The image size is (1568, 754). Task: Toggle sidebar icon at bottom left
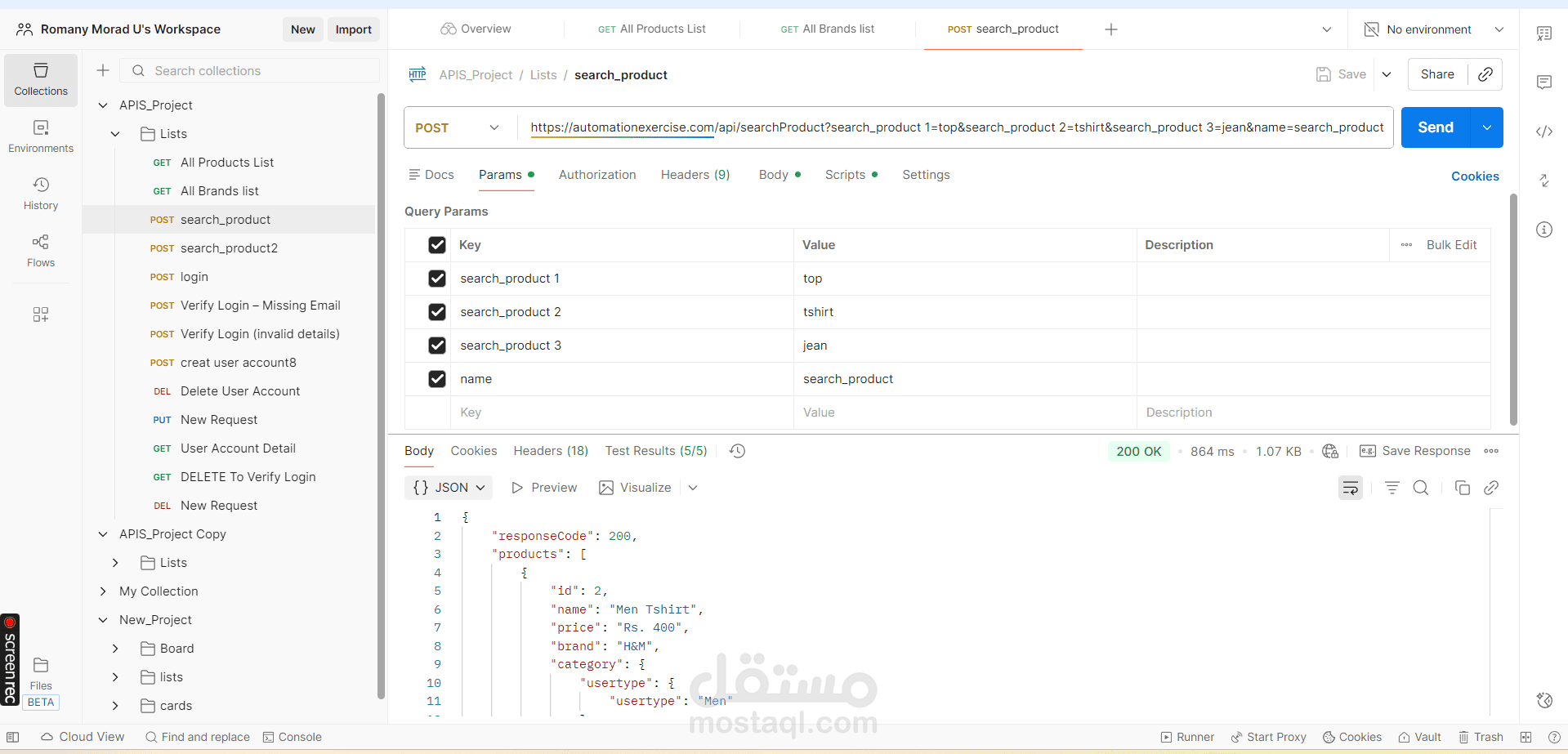(x=13, y=737)
